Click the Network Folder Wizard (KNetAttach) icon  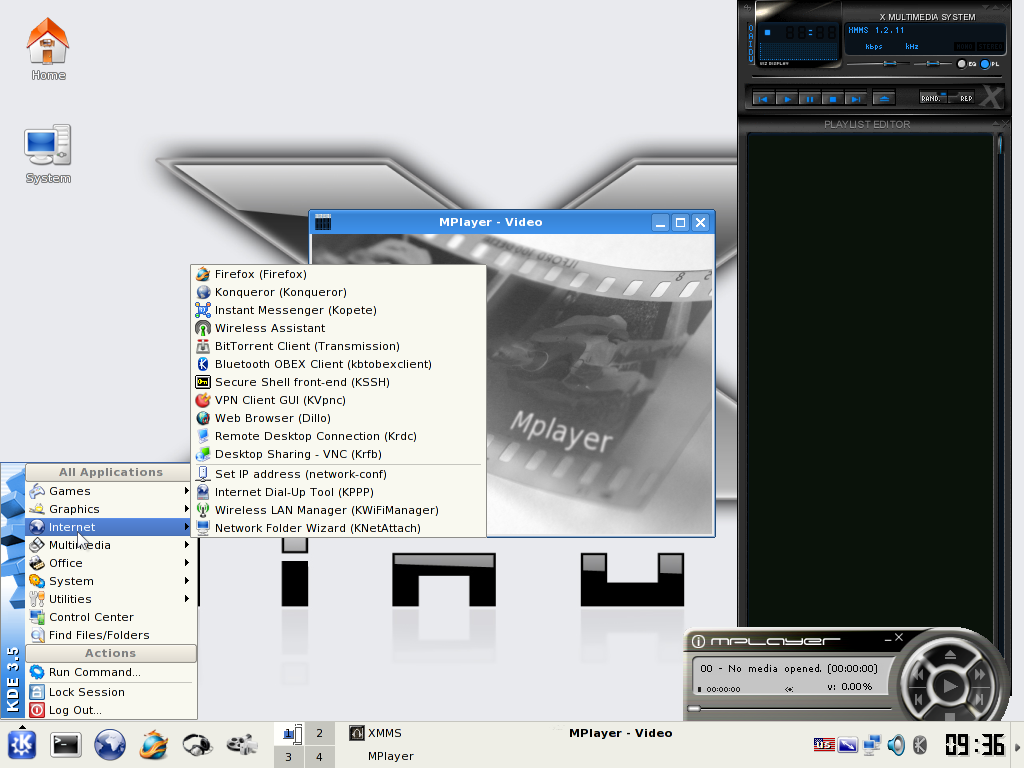[x=203, y=528]
